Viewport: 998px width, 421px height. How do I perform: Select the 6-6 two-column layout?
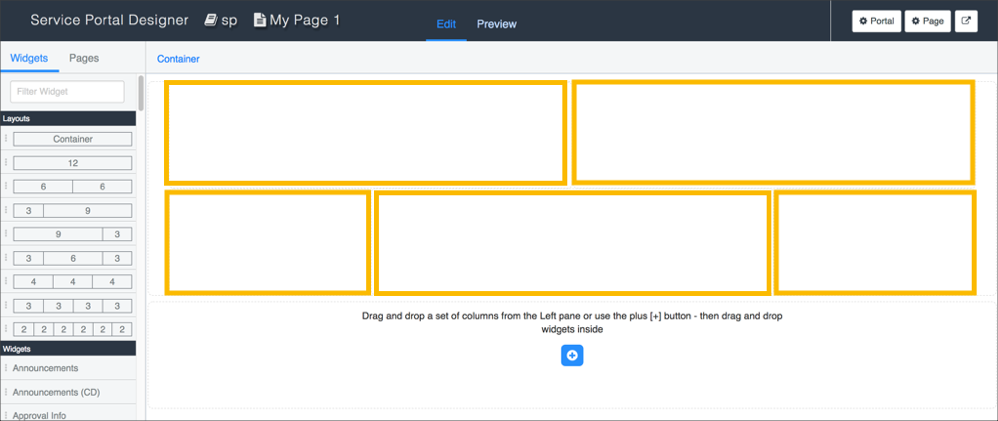(72, 187)
